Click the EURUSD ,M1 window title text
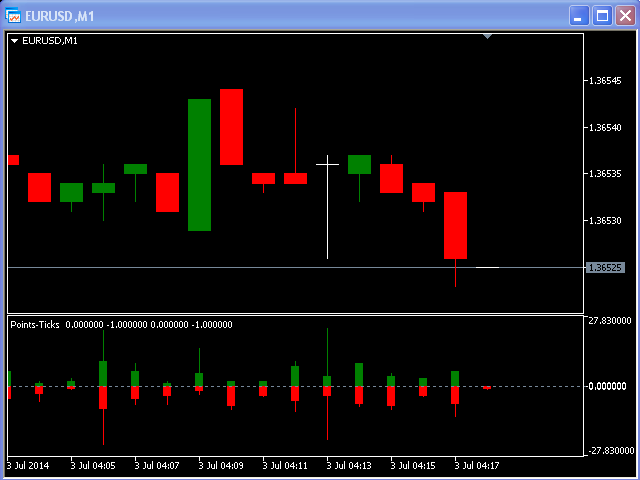 pyautogui.click(x=60, y=16)
